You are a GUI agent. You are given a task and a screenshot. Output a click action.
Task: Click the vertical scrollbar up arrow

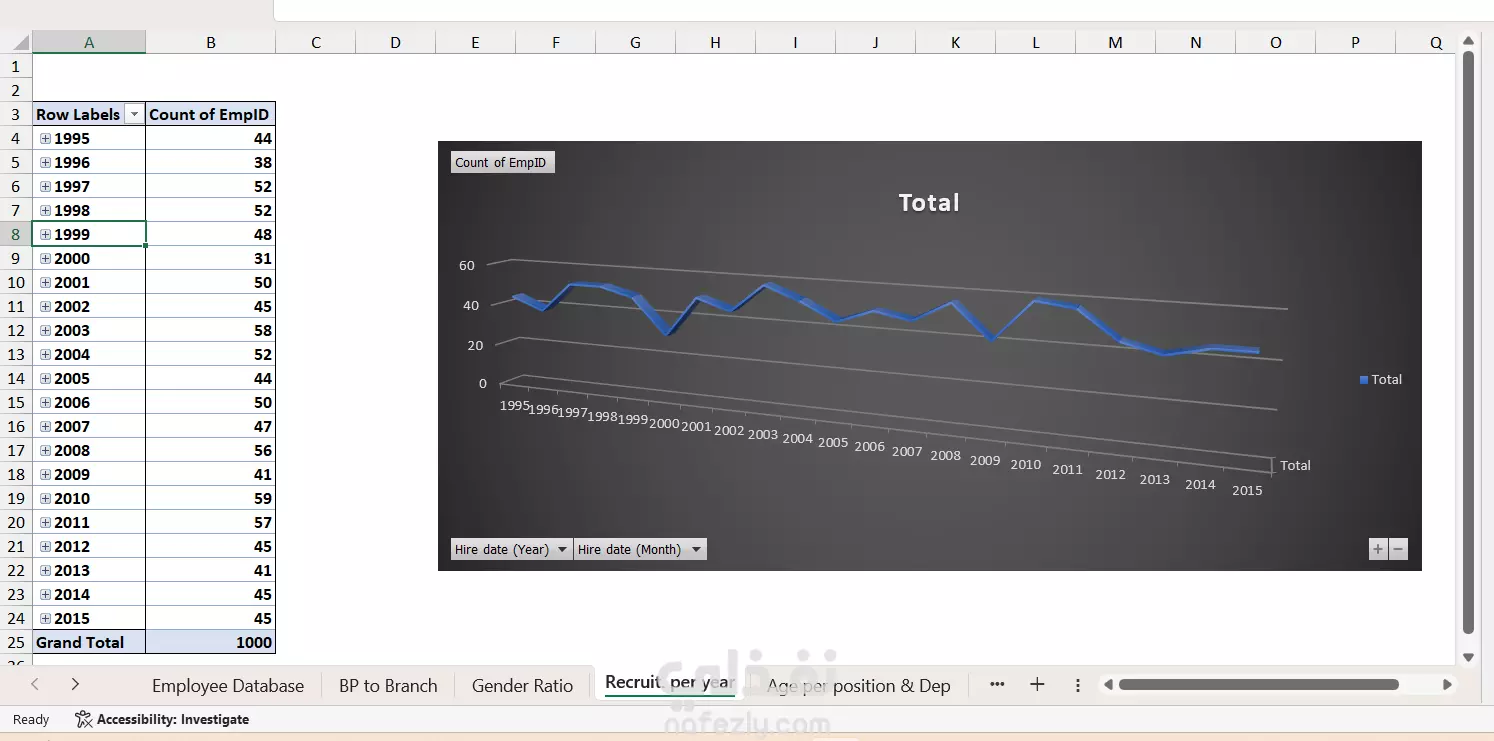coord(1468,40)
